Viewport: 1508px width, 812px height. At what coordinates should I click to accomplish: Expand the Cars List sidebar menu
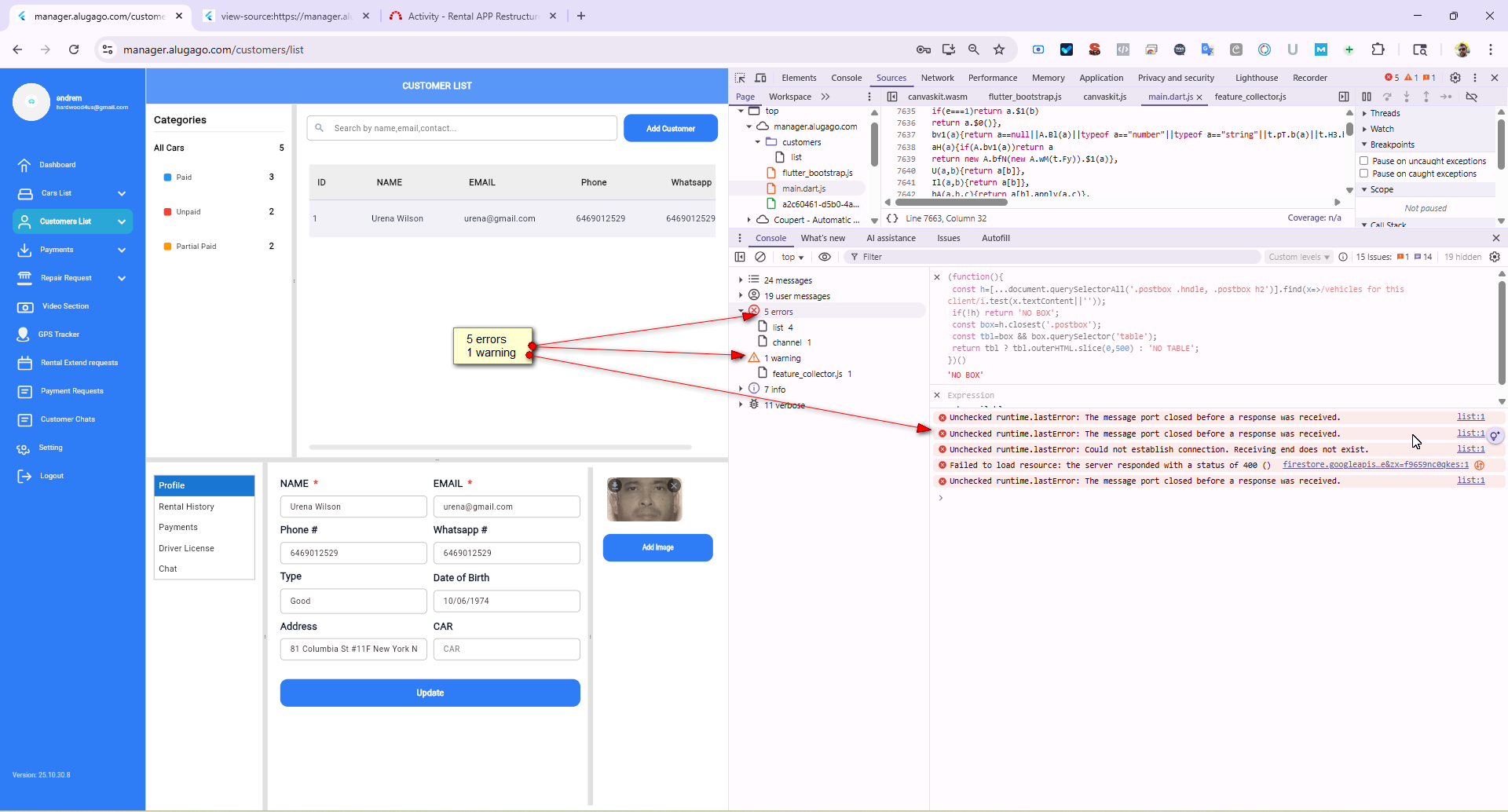pos(122,193)
